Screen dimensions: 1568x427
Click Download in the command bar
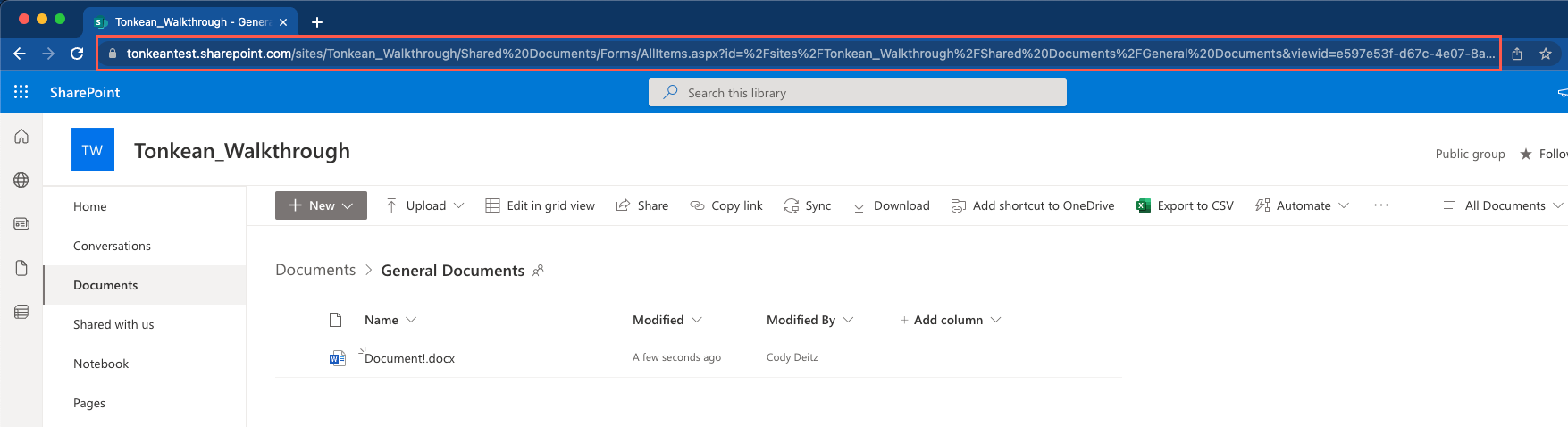click(x=892, y=205)
